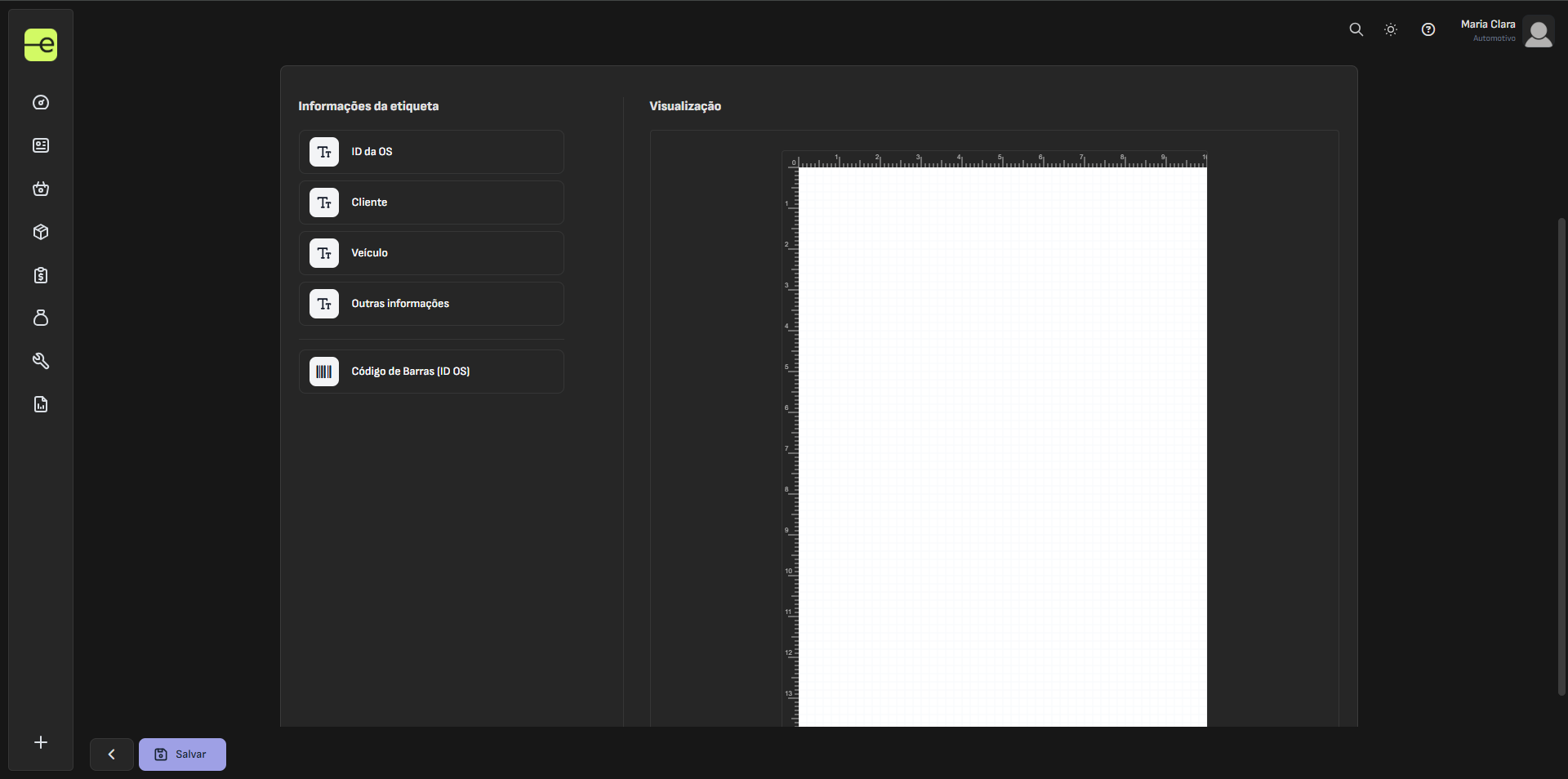Open the contacts card icon in sidebar
The width and height of the screenshot is (1568, 779).
tap(41, 145)
